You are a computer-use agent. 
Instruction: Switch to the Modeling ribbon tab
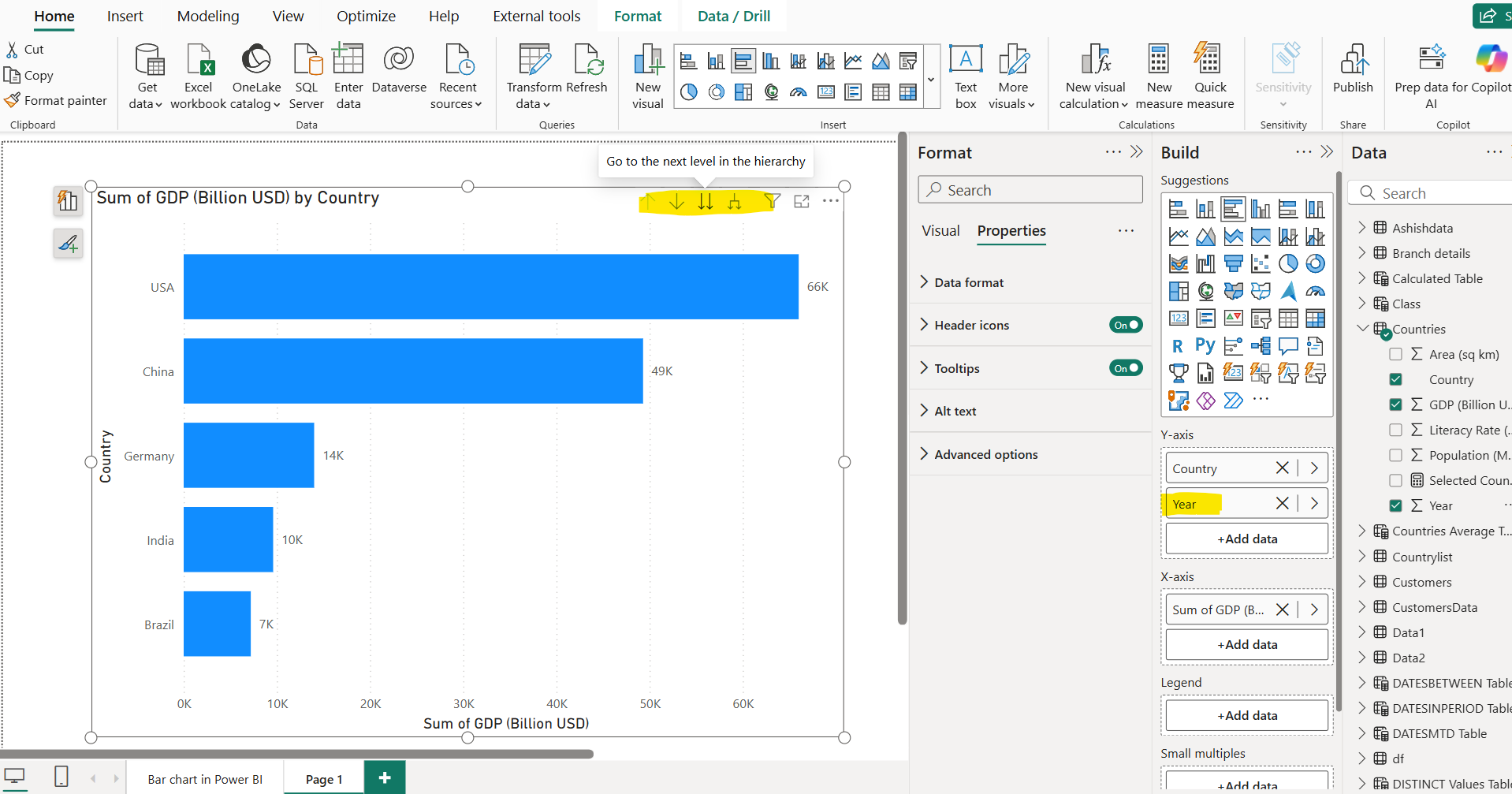207,16
